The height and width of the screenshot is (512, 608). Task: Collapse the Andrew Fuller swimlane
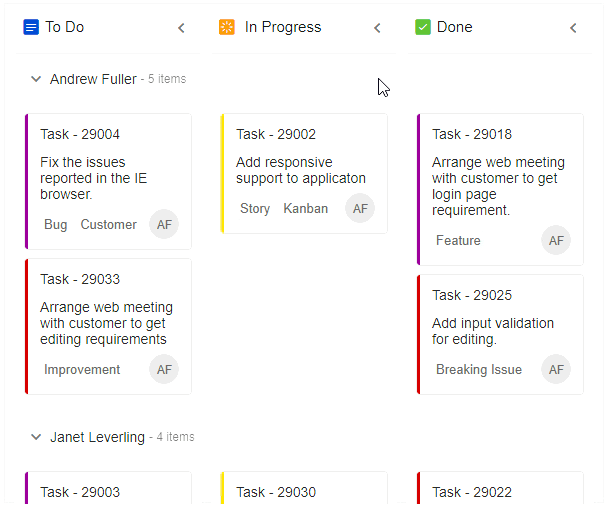(x=36, y=79)
